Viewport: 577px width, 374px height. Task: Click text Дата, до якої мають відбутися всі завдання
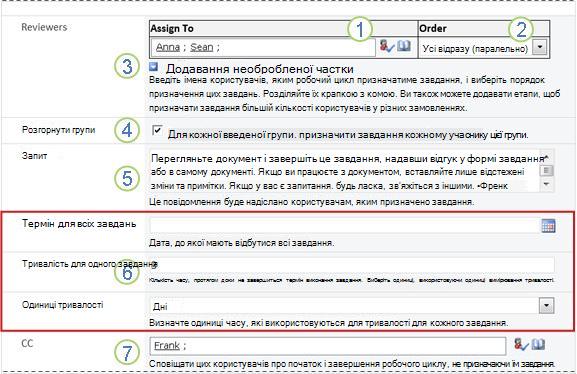click(242, 243)
